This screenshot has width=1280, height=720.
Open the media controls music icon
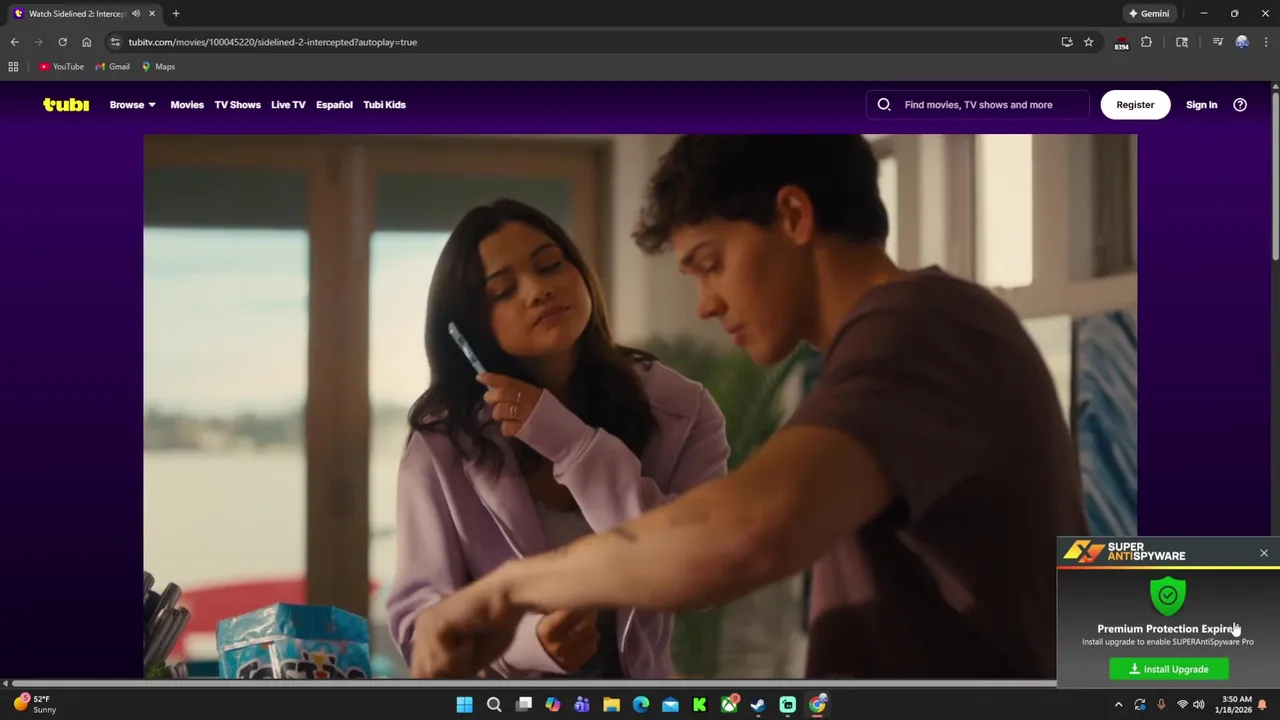click(x=1217, y=42)
